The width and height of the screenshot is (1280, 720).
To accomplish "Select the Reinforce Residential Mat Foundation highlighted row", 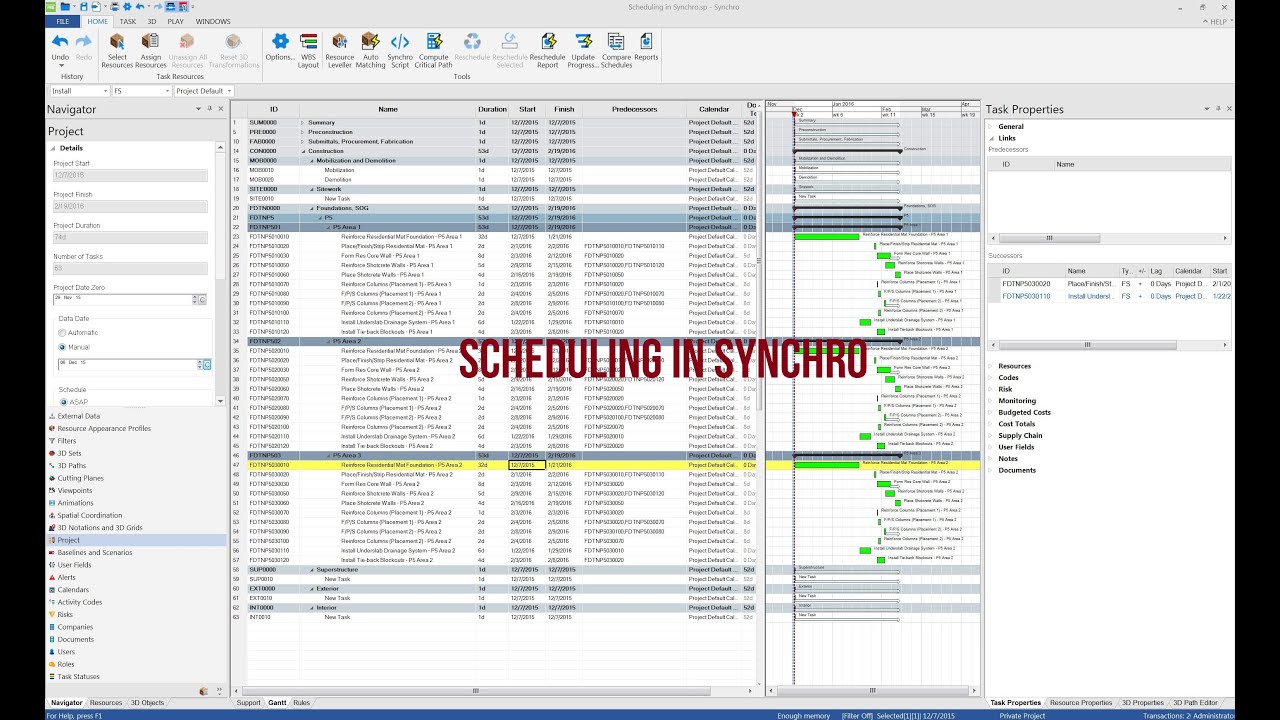I will tap(496, 465).
